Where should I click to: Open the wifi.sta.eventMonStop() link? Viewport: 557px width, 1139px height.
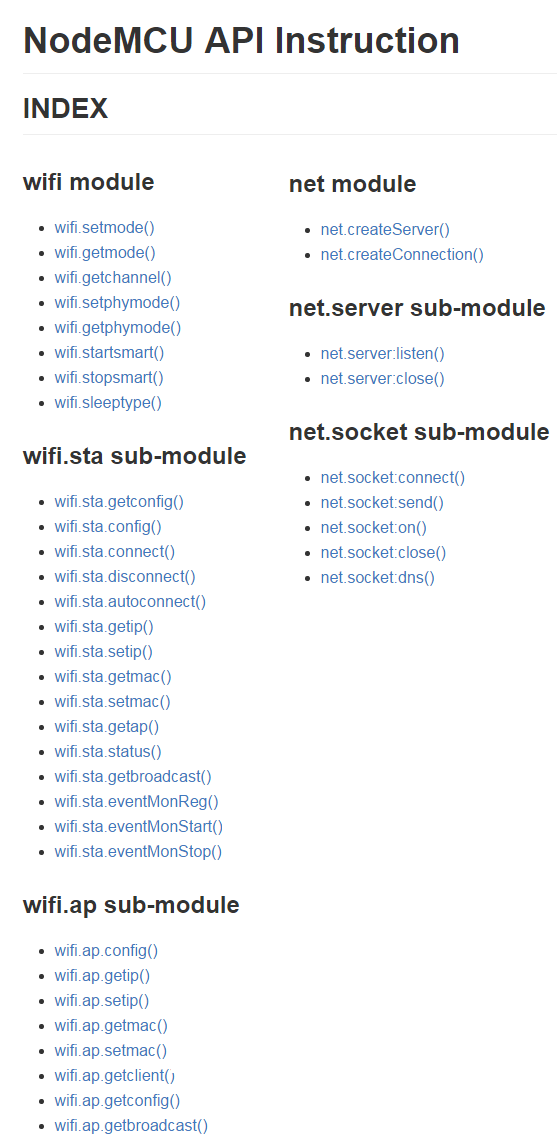(139, 851)
